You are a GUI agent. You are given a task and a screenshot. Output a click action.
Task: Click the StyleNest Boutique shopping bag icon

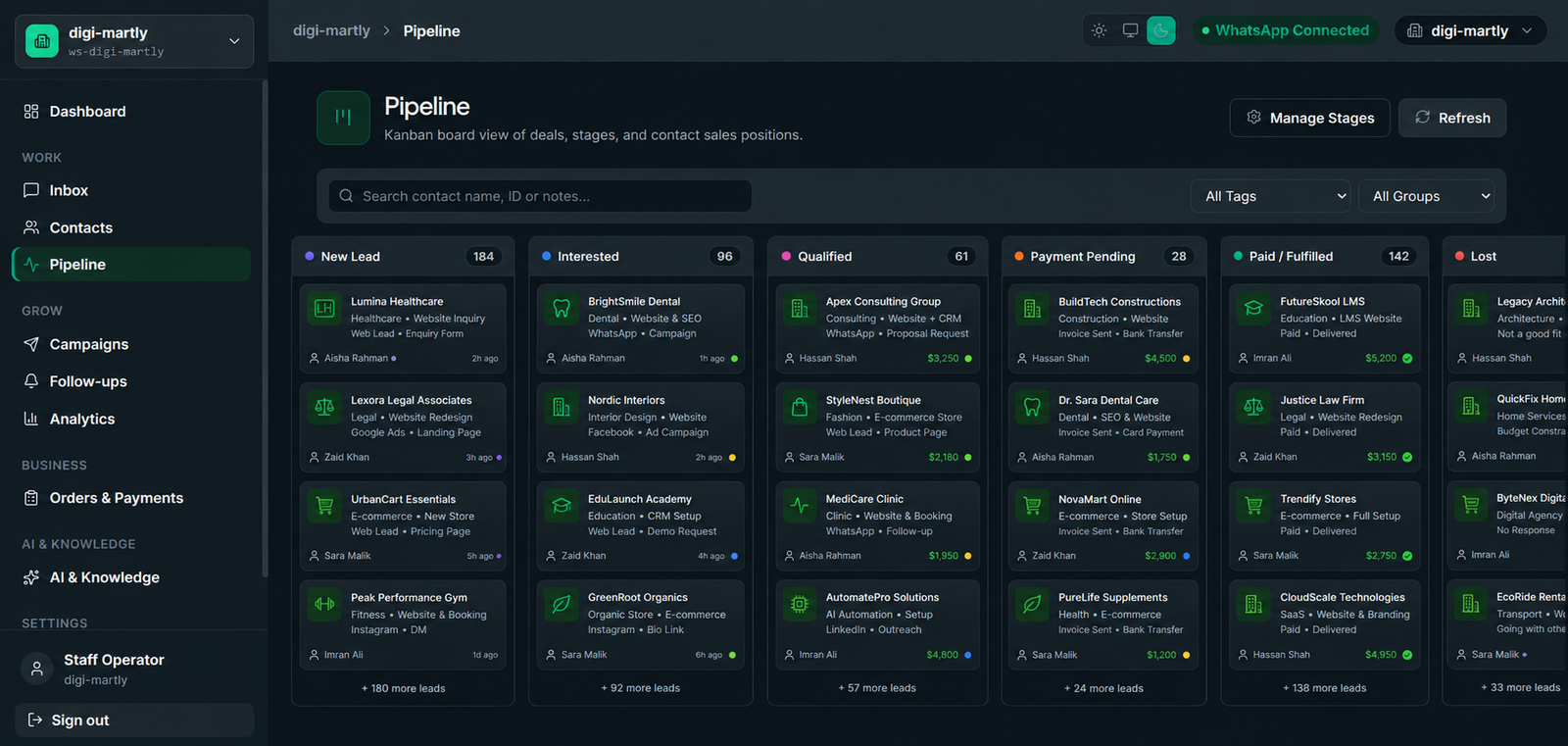(800, 407)
